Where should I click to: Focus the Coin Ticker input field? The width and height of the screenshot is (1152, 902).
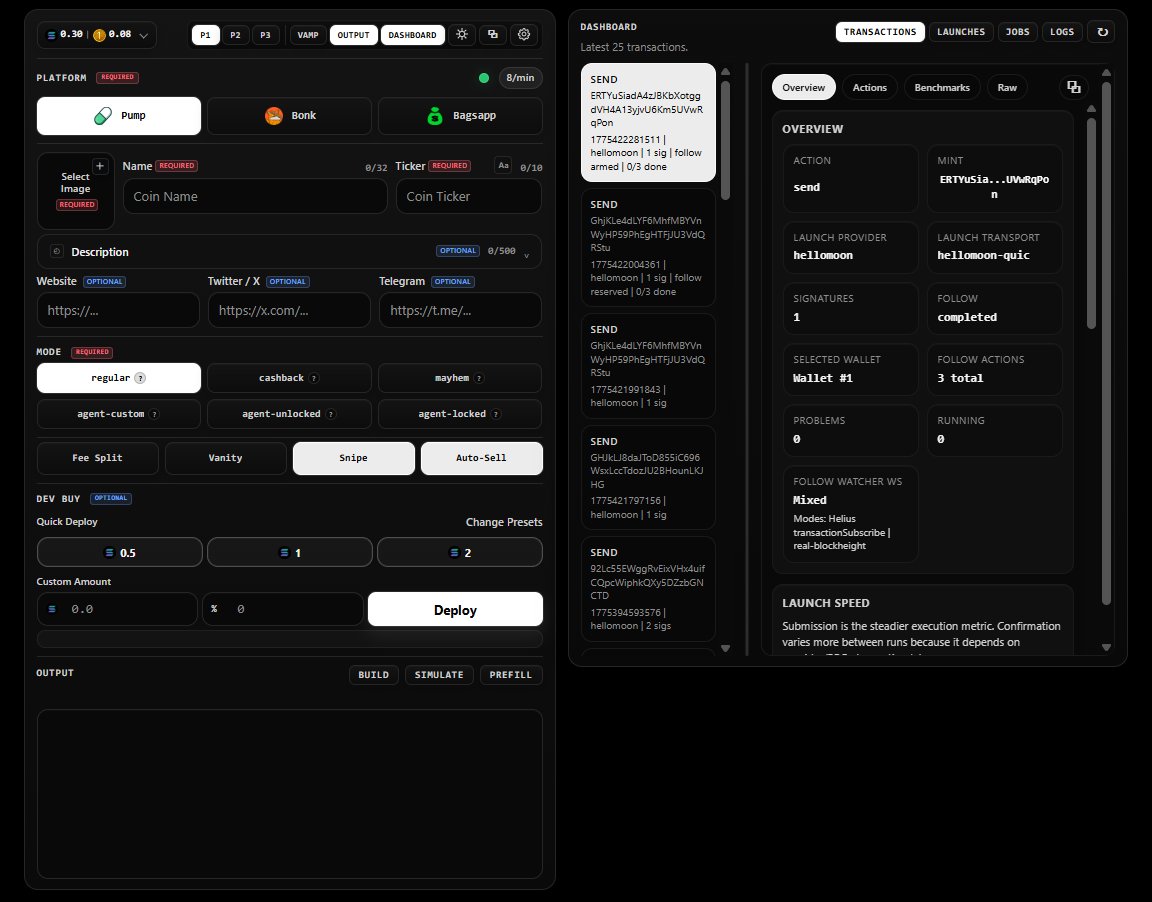coord(469,196)
